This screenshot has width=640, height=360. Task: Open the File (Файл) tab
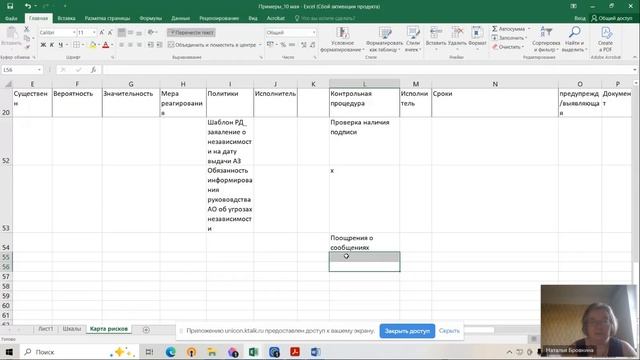(11, 18)
